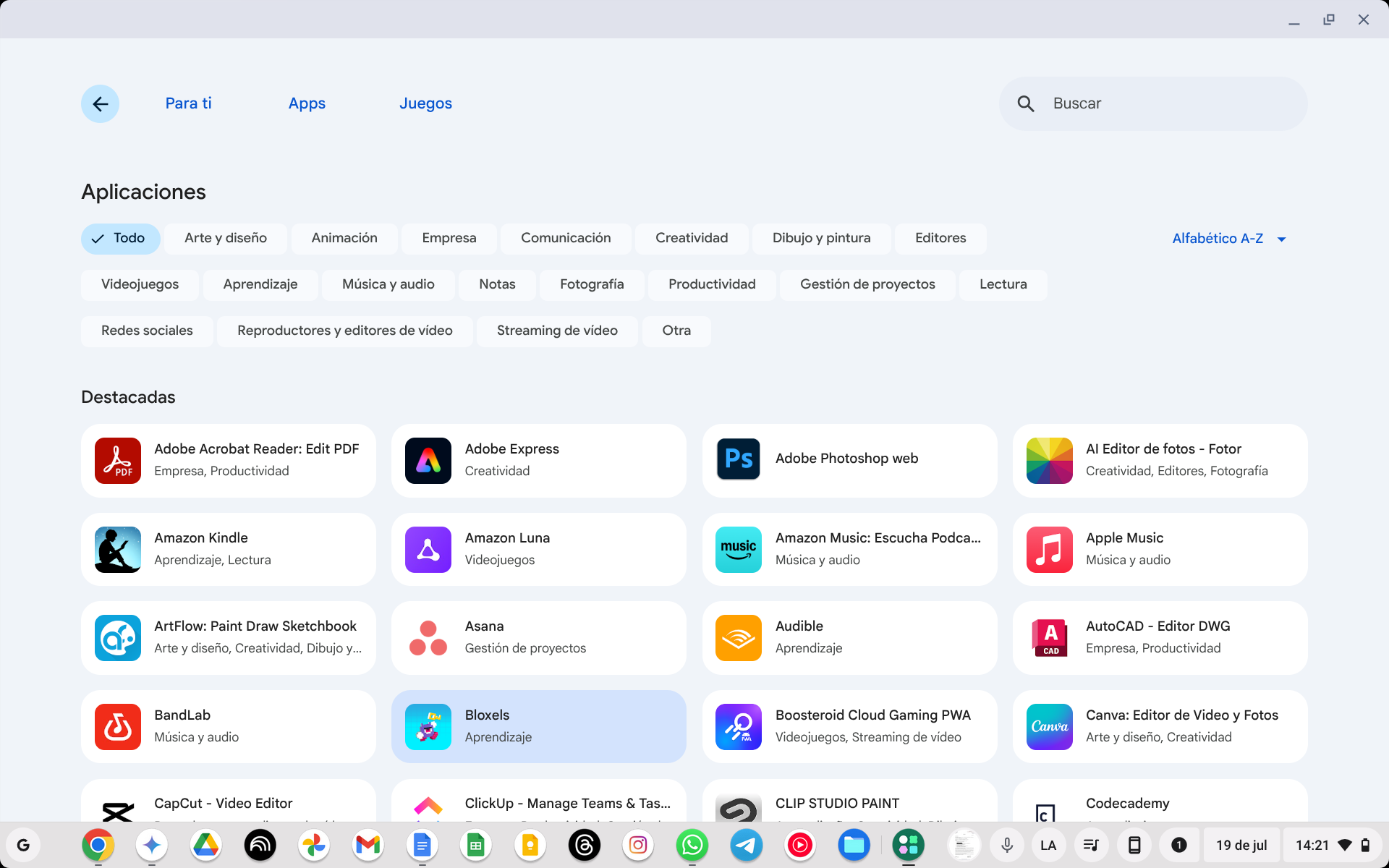Select the Streaming de vídeo chip
The height and width of the screenshot is (868, 1389).
557,331
